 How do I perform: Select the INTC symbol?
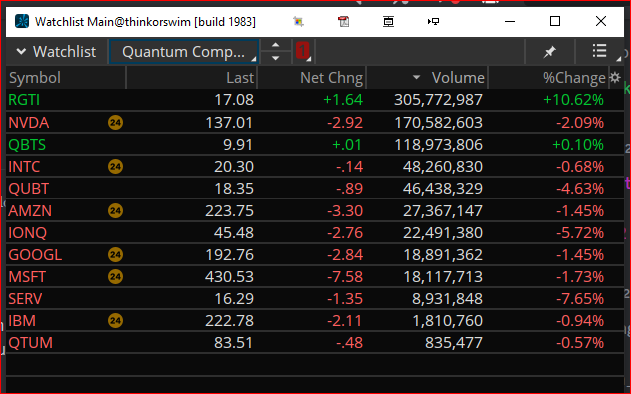point(24,167)
